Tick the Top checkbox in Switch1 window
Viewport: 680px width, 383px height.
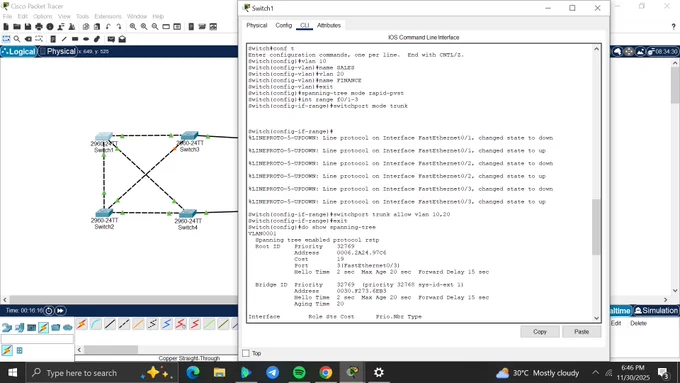[x=246, y=353]
